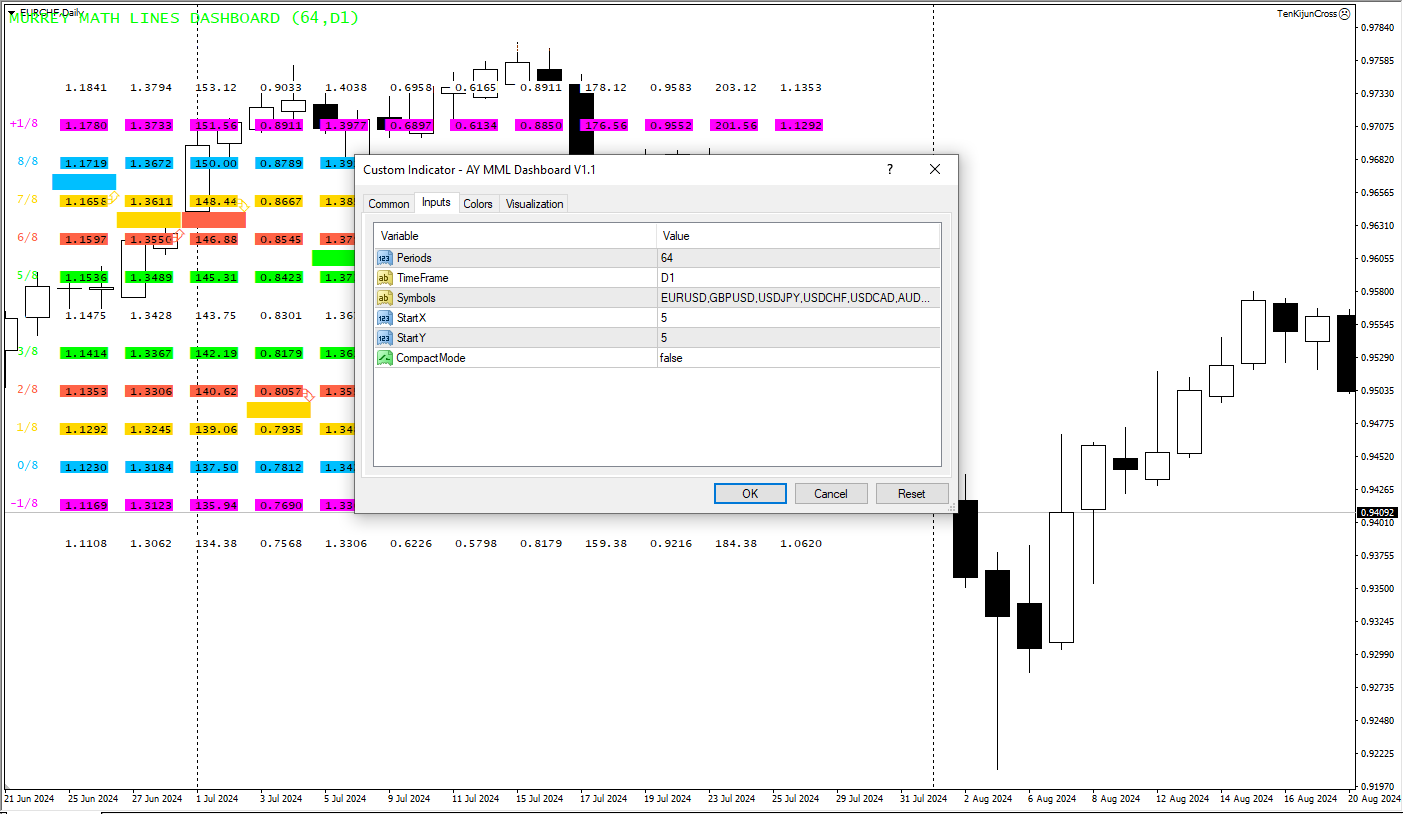Click the ab icon beside Symbols

point(384,297)
